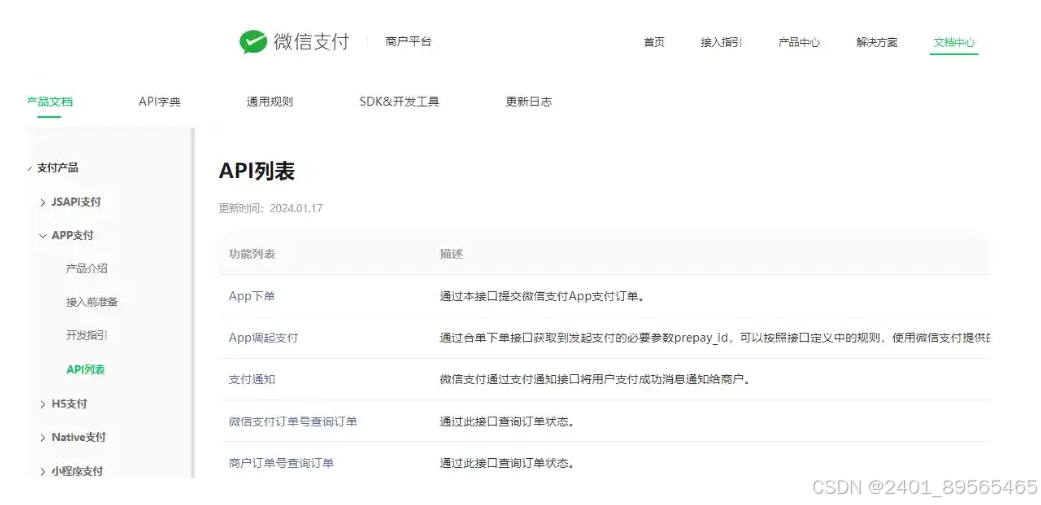
Task: Collapse the APP支付 chevron
Action: pyautogui.click(x=43, y=236)
